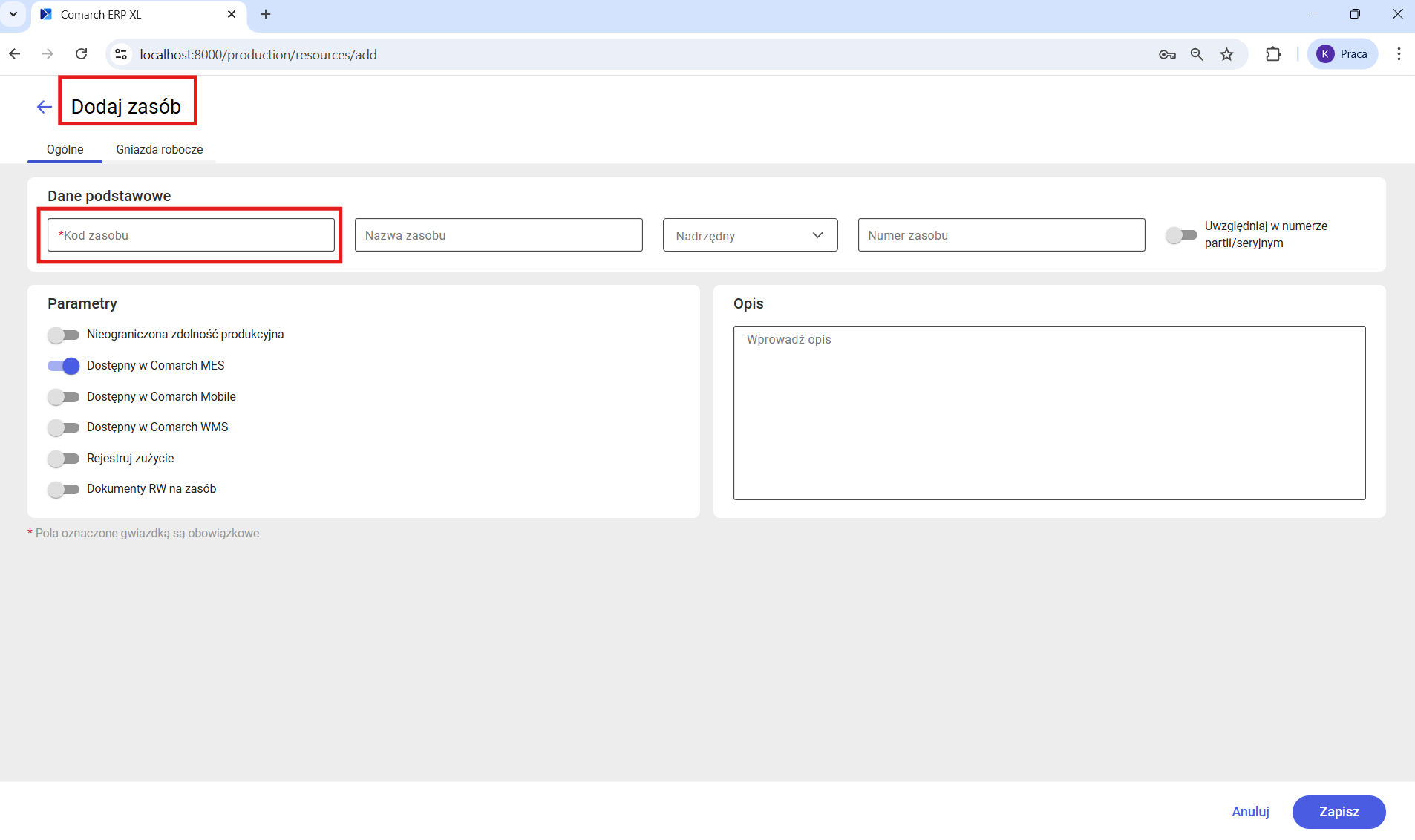
Task: Toggle Uwzględniaj w numerze partii/seryjnym switch
Action: click(1181, 235)
